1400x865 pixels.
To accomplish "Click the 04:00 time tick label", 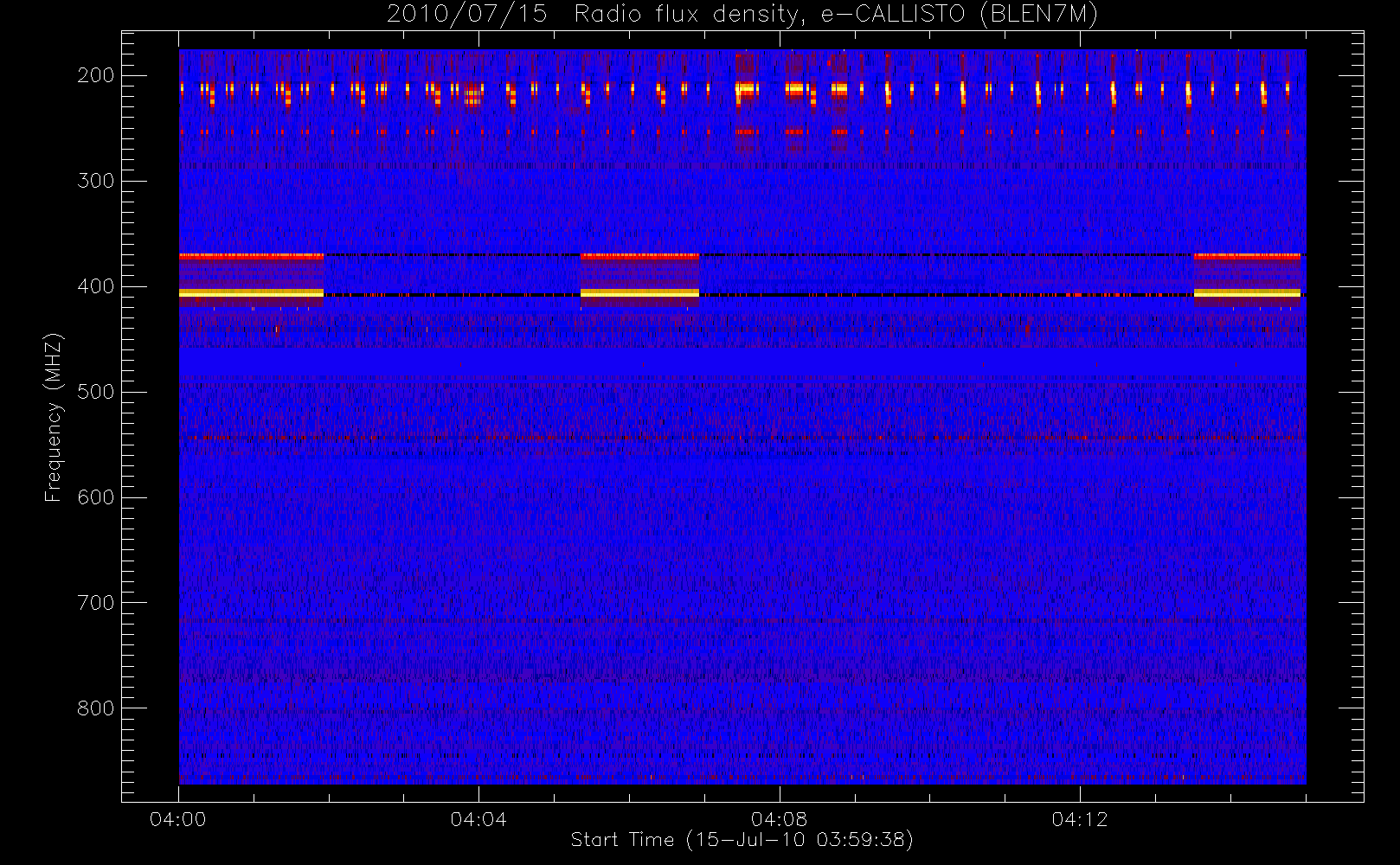I will (178, 819).
